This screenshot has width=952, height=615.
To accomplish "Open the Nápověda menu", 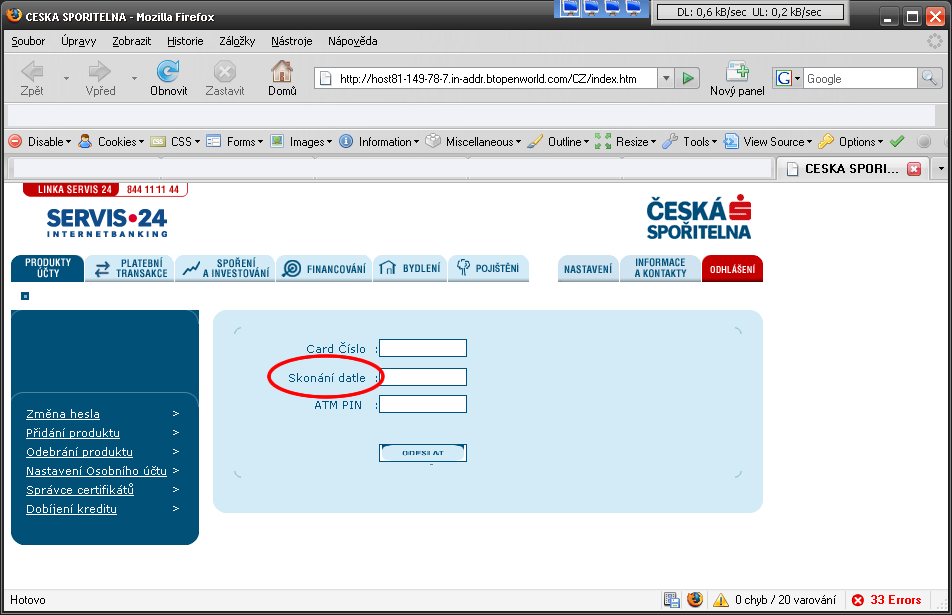I will coord(353,41).
